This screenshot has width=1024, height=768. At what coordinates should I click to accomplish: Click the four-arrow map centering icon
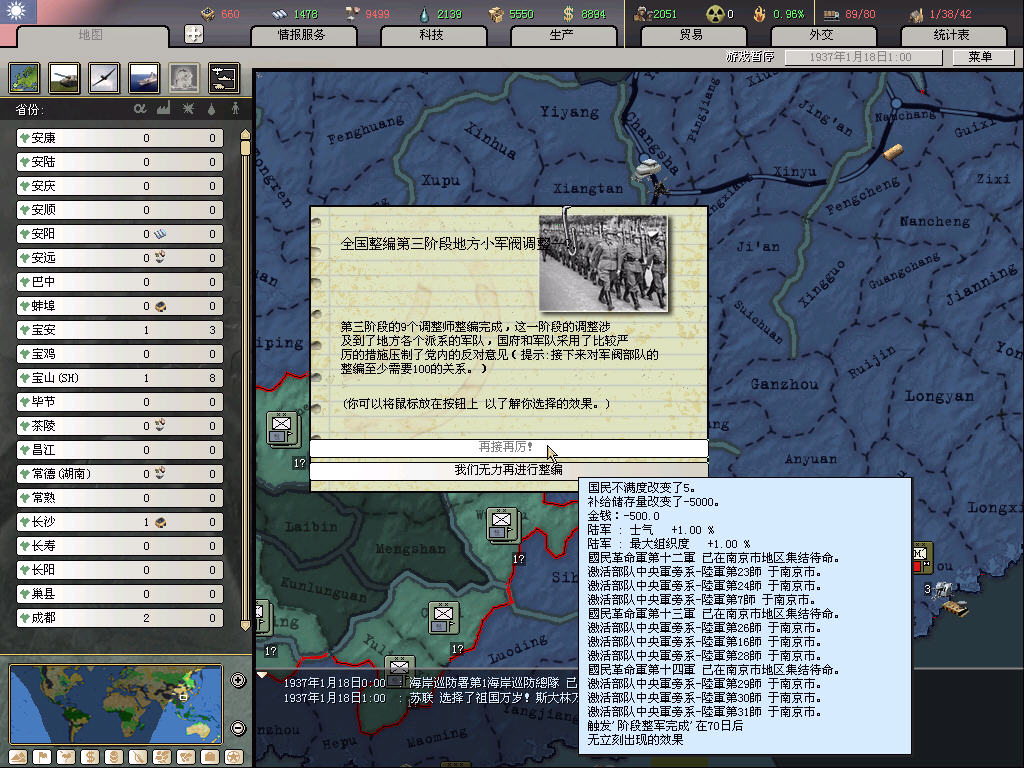(x=194, y=34)
